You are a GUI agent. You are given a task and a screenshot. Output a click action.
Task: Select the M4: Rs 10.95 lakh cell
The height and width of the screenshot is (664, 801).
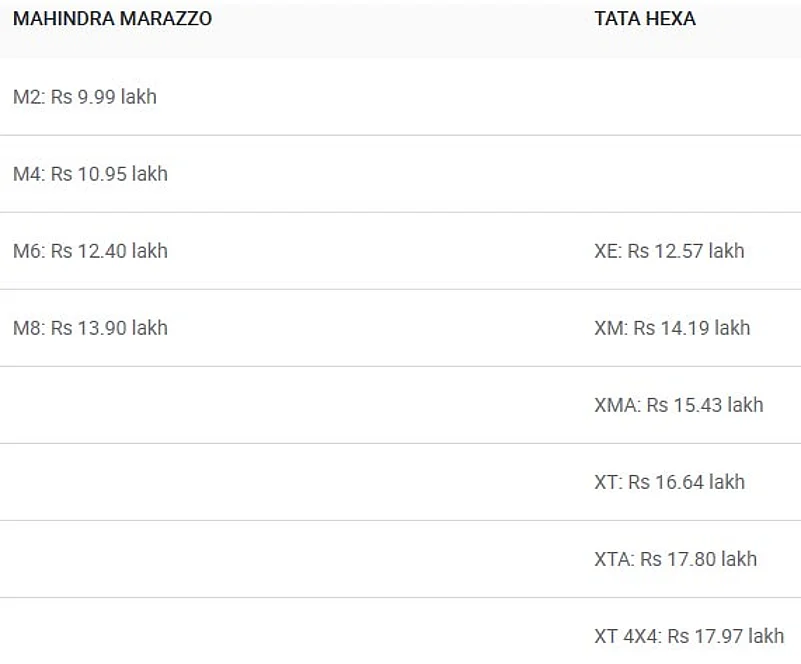coord(90,174)
